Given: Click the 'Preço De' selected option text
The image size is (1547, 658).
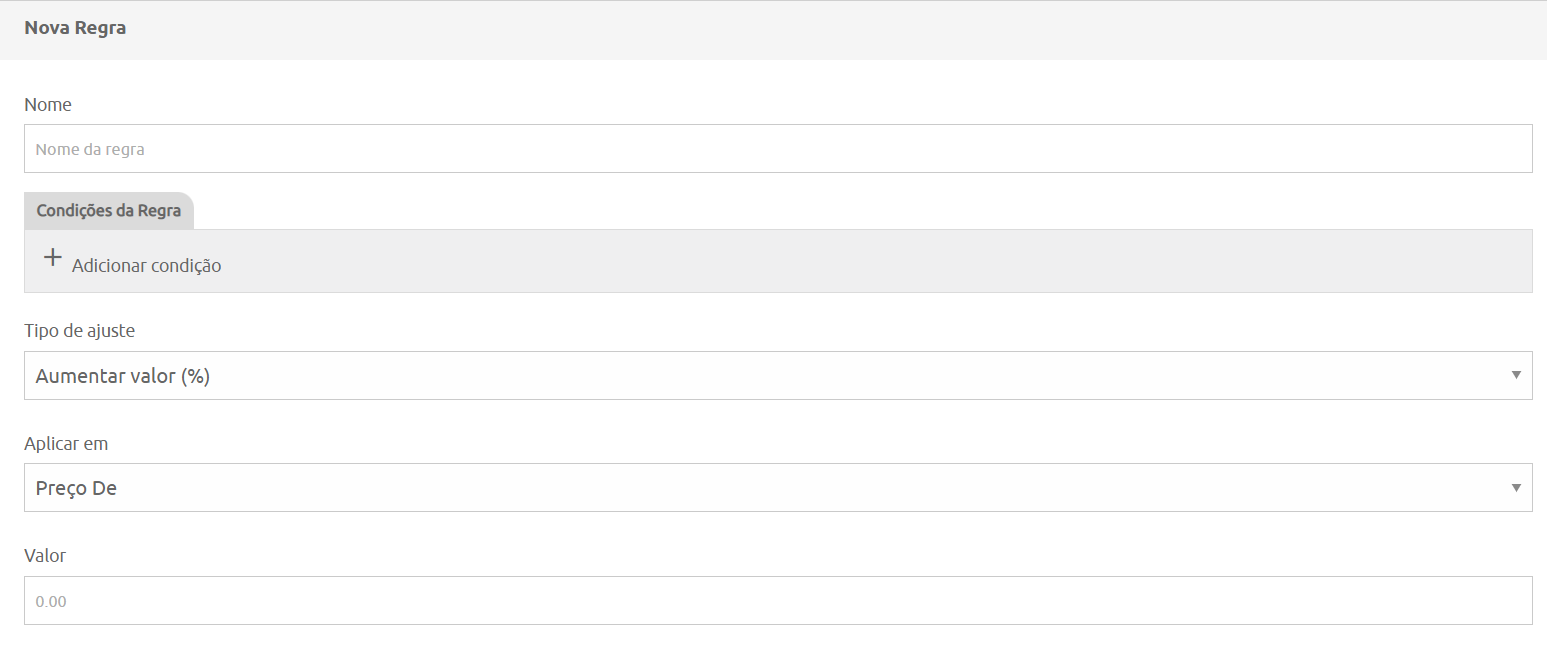Looking at the screenshot, I should tap(76, 489).
